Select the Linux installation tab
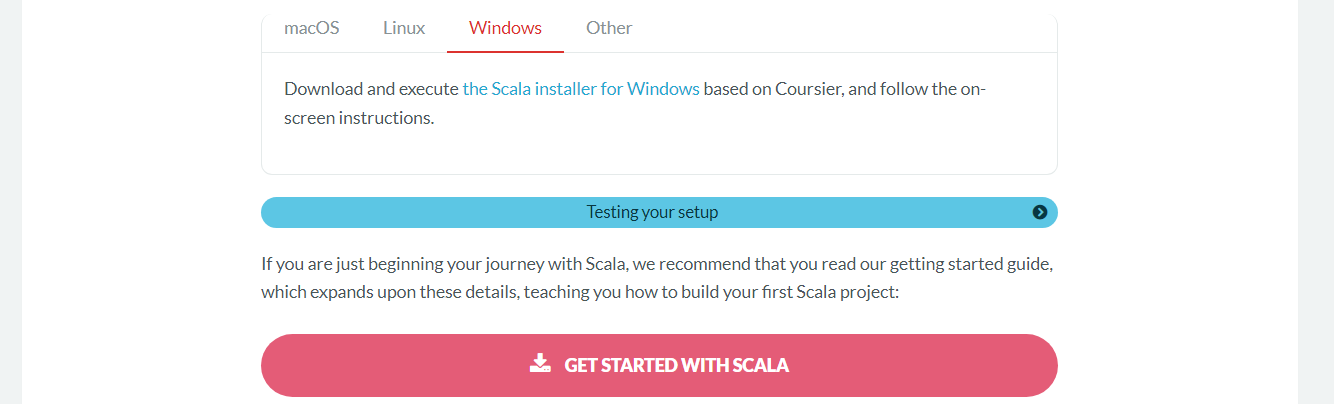 pos(404,28)
